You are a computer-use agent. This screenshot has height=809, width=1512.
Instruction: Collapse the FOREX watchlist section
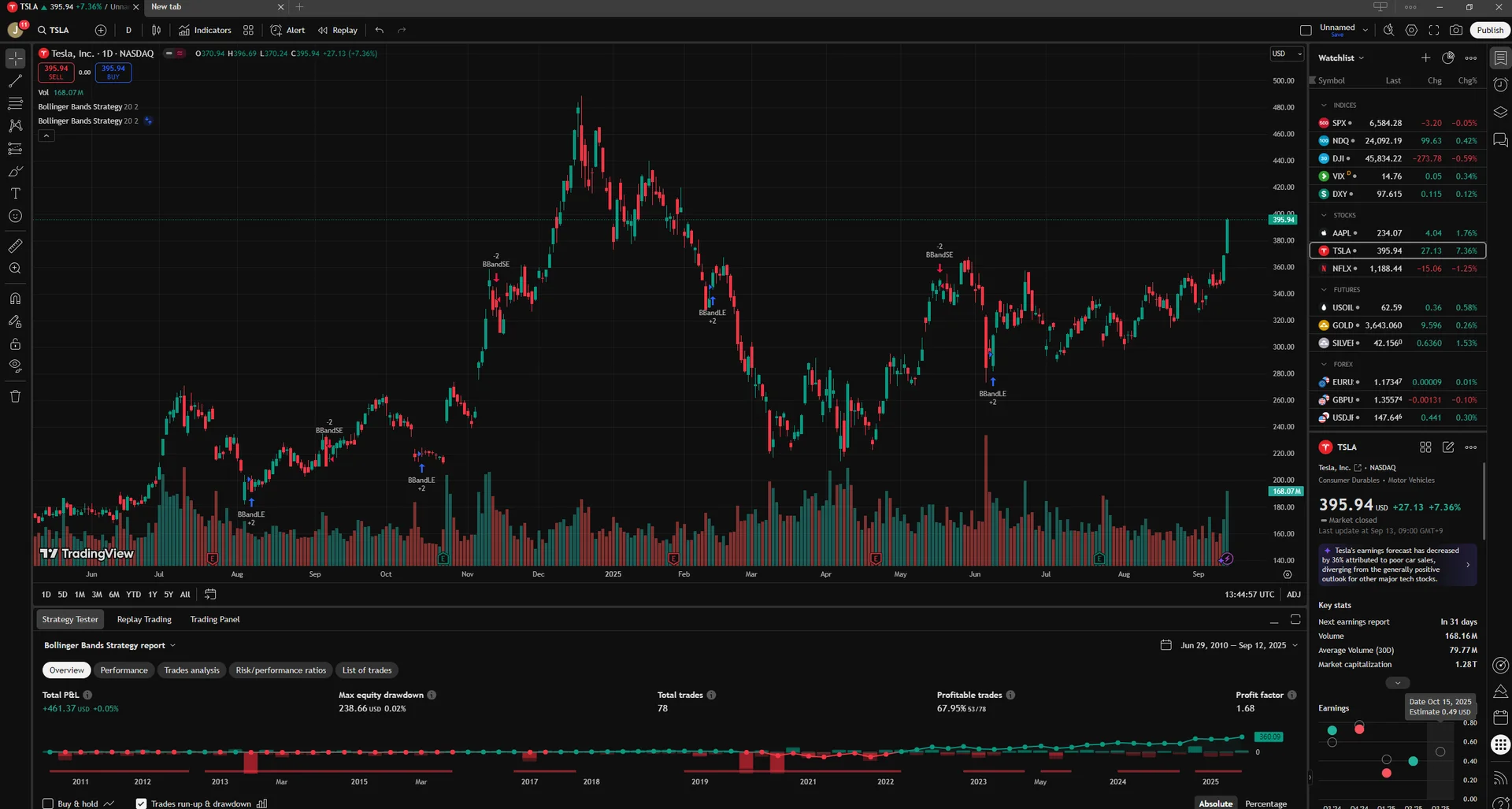pyautogui.click(x=1323, y=364)
